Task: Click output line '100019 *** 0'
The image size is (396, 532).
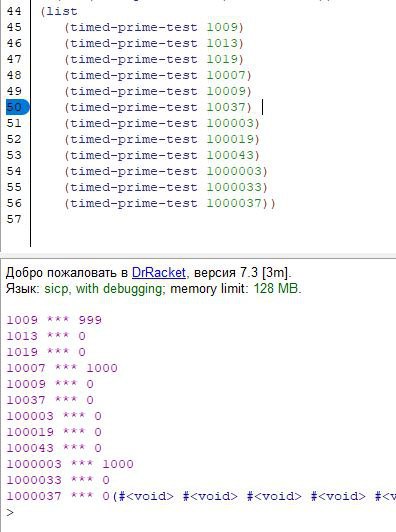Action: (54, 432)
